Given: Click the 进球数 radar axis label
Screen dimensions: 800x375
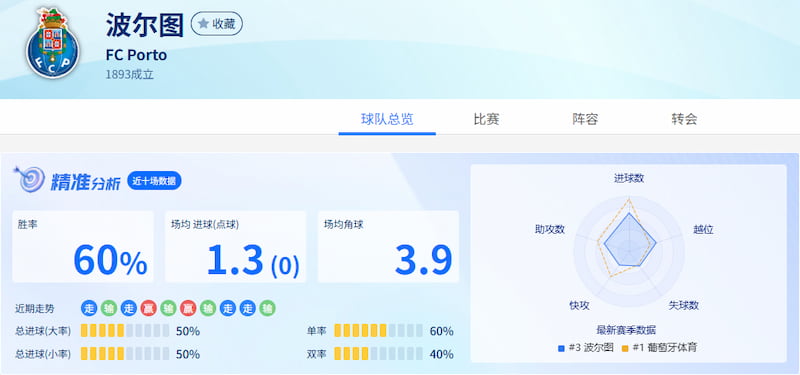Looking at the screenshot, I should 629,178.
